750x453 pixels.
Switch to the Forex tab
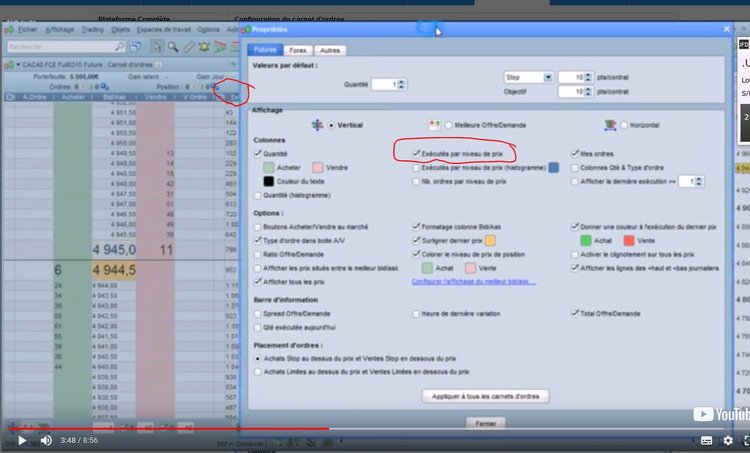tap(299, 50)
